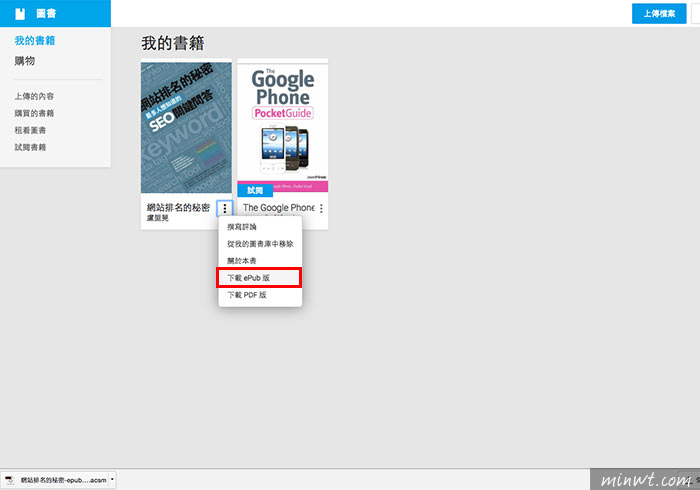
Task: Show 購買的書籍 list
Action: [34, 113]
